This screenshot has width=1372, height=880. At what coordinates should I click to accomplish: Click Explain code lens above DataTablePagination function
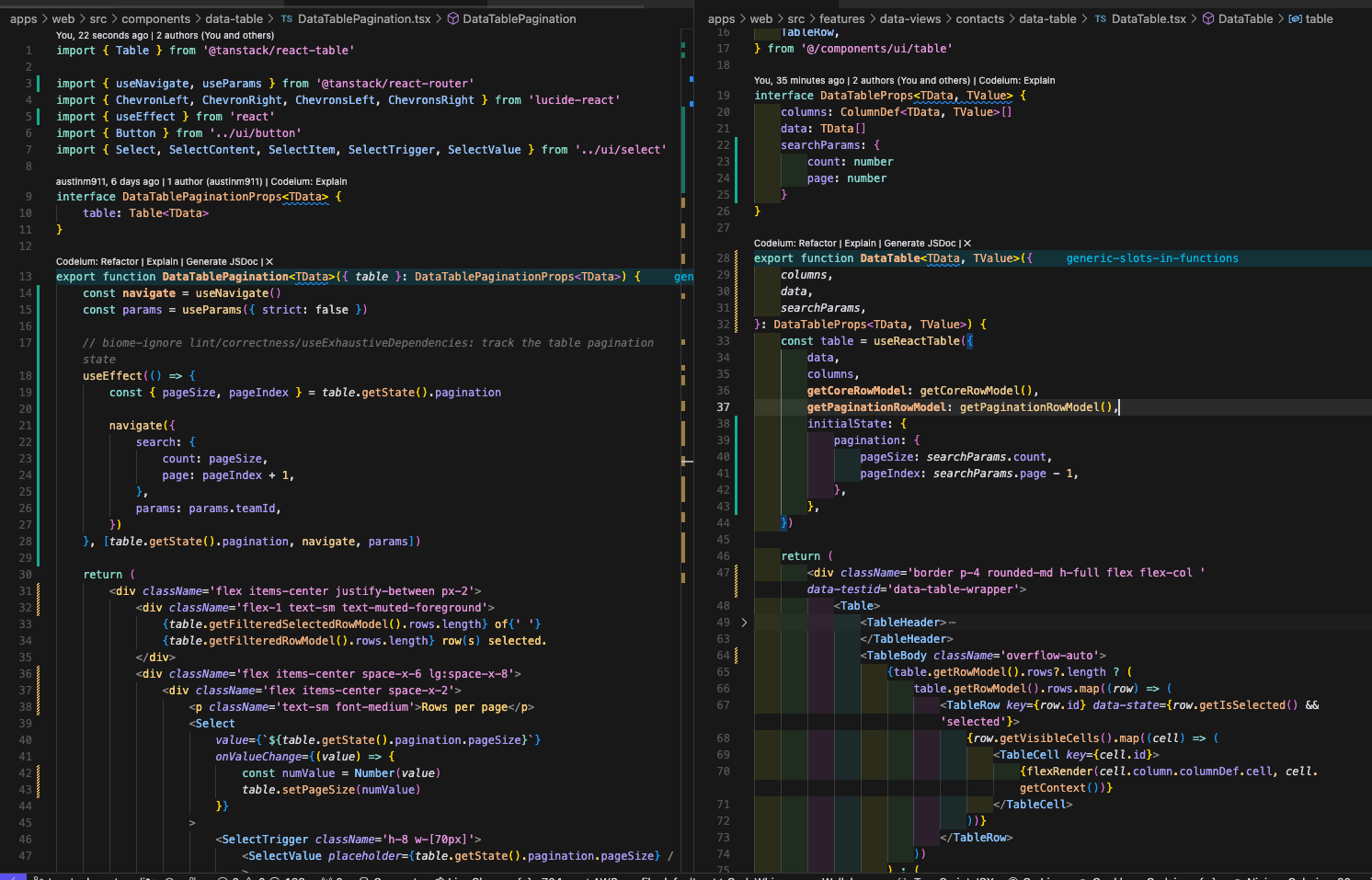point(163,262)
